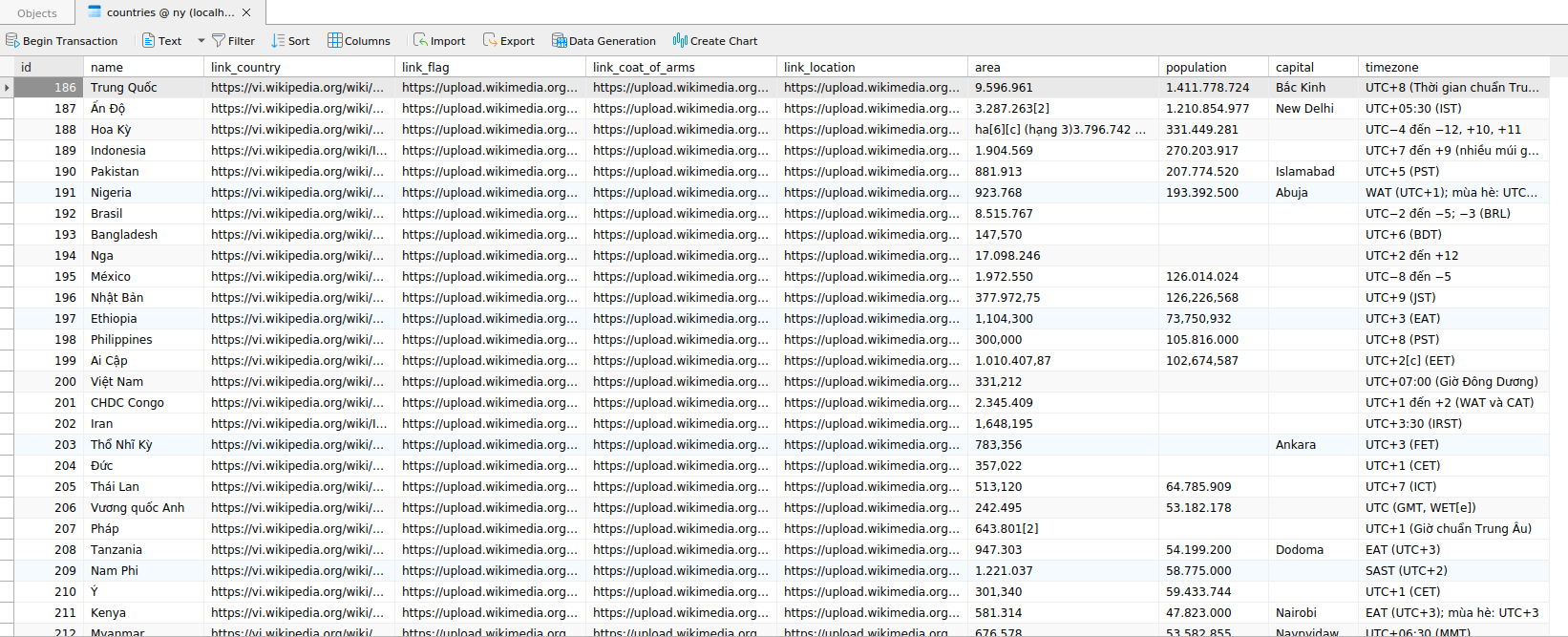This screenshot has height=637, width=1568.
Task: Select the name cell Ấn Độ
Action: tap(143, 108)
